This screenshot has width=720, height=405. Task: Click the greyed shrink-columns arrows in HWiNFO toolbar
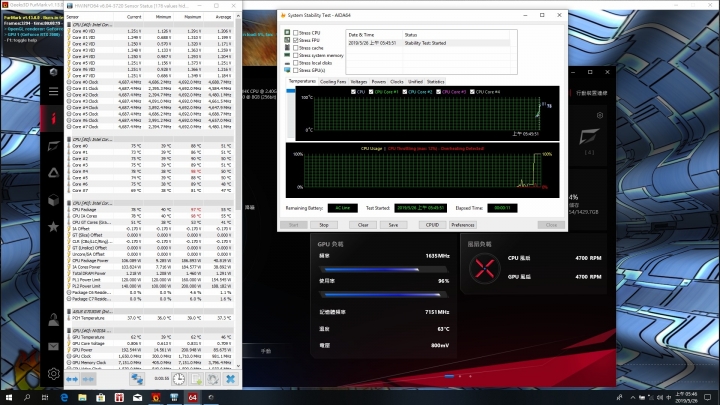88,379
